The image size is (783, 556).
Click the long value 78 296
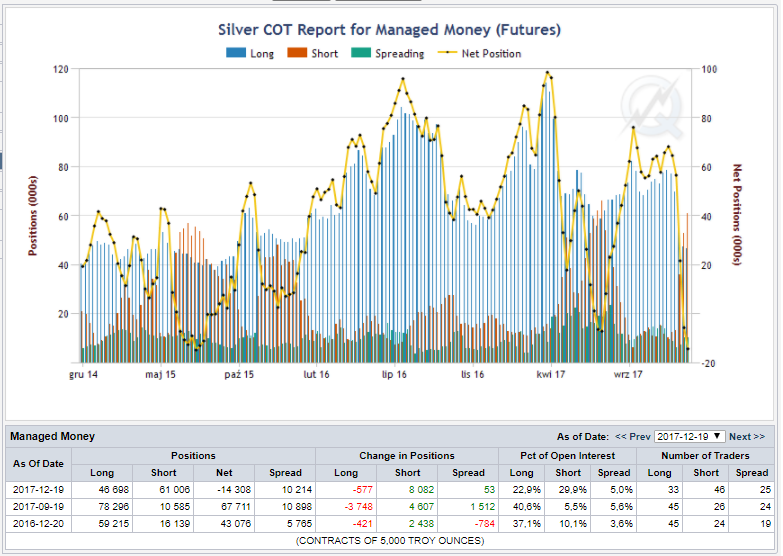point(114,507)
